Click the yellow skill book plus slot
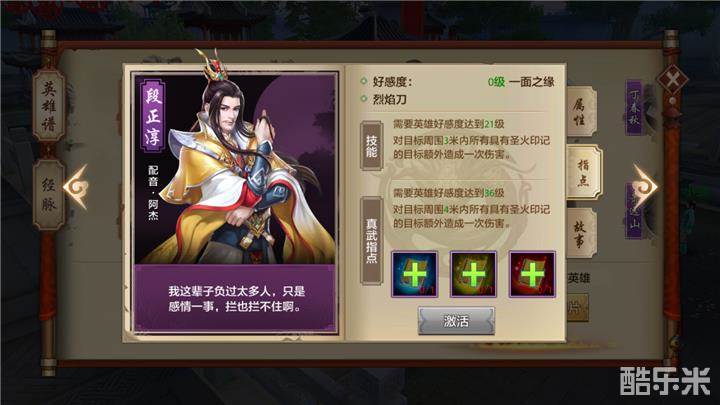This screenshot has width=720, height=405. (473, 274)
